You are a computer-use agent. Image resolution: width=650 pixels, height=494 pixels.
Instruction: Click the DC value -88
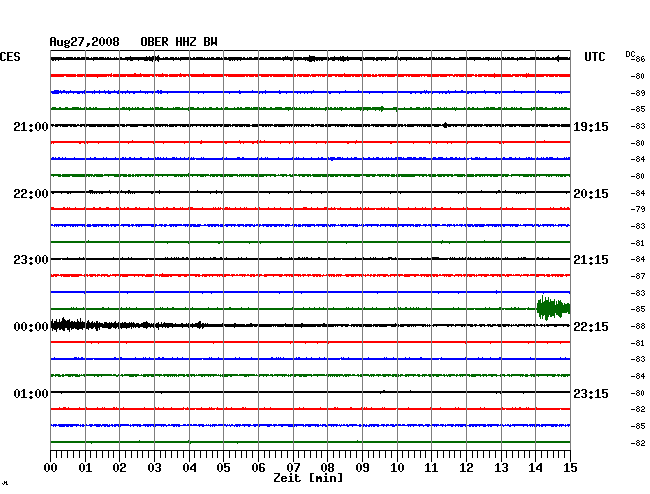[x=638, y=327]
